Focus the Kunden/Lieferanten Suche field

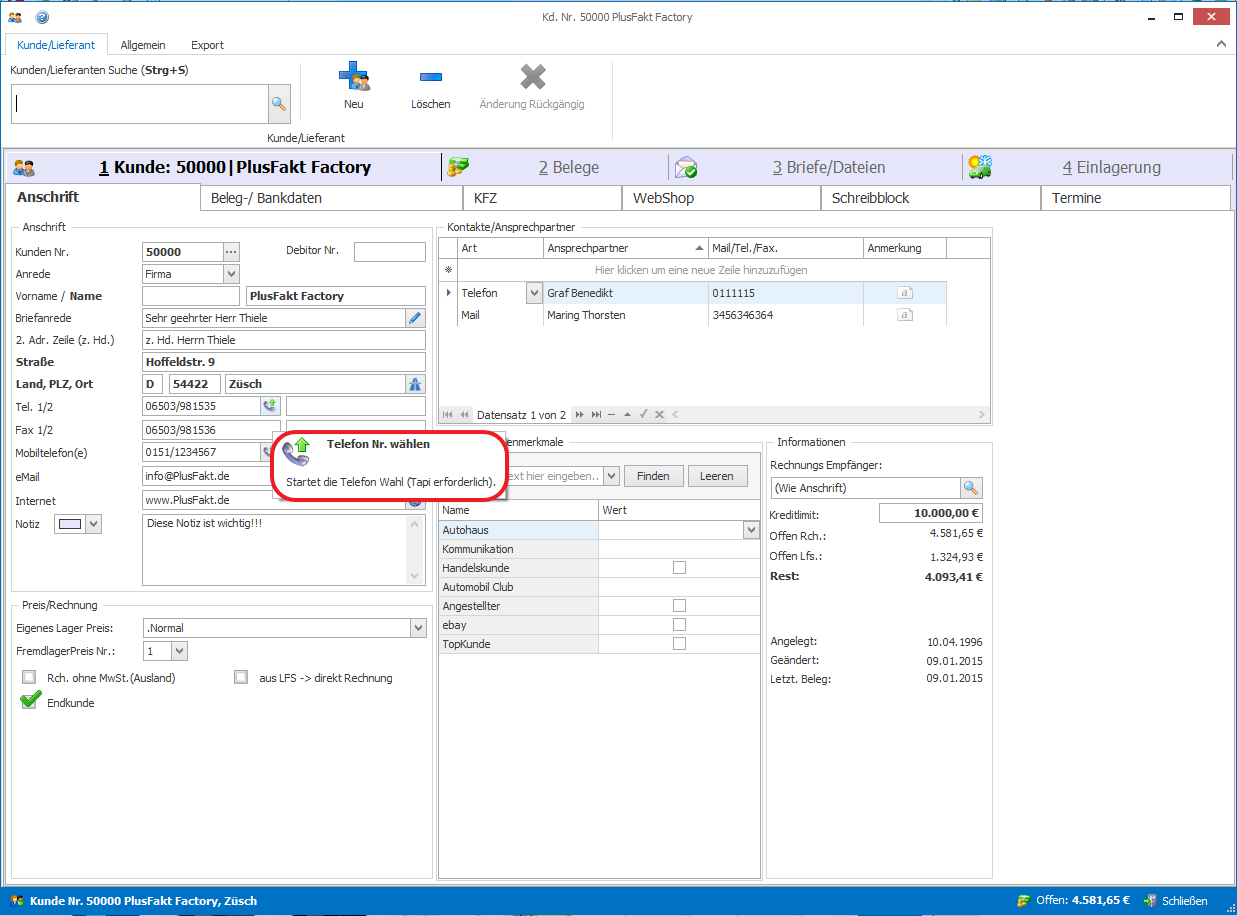coord(140,104)
